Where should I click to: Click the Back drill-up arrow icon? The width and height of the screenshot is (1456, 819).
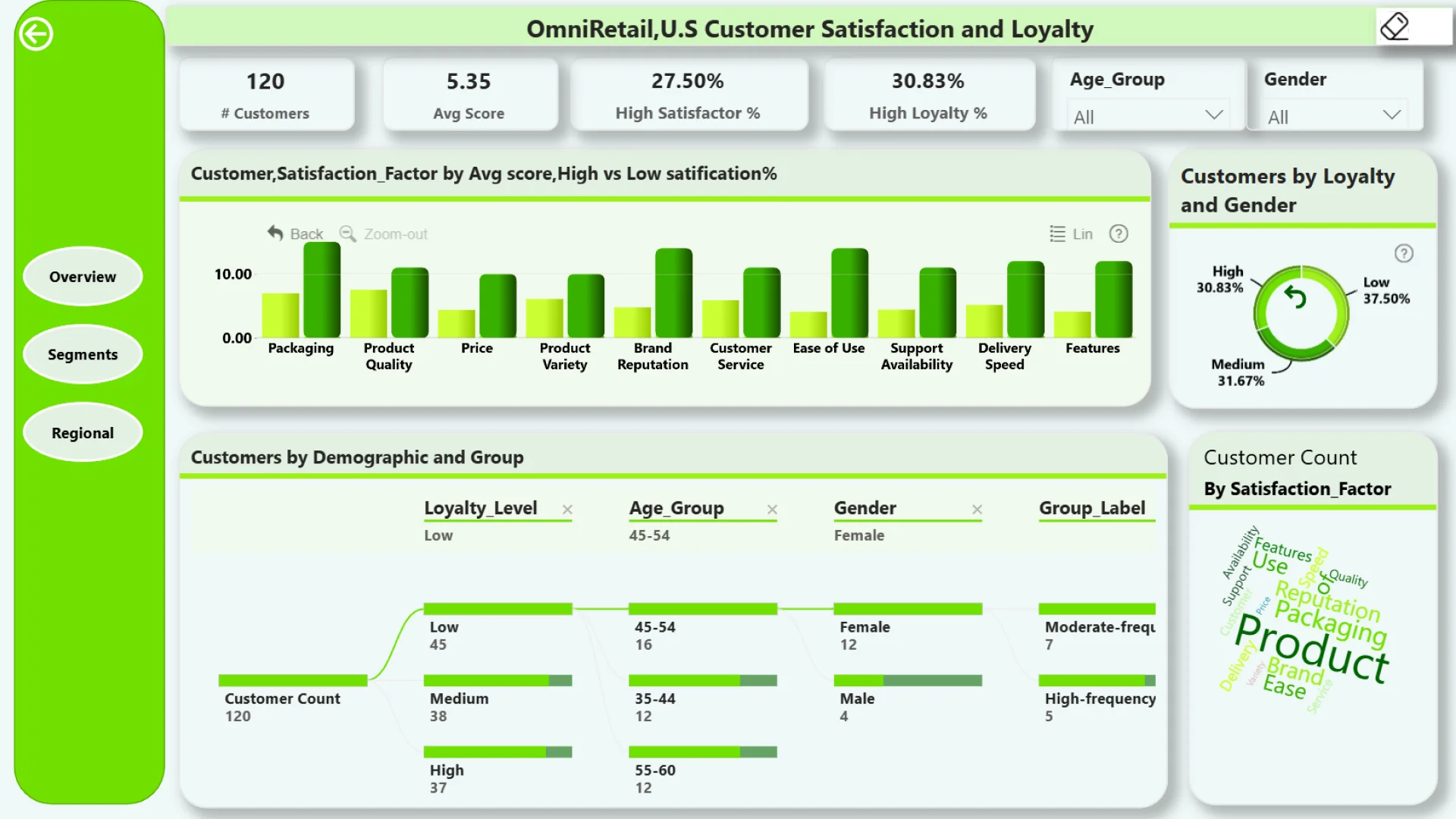(275, 233)
